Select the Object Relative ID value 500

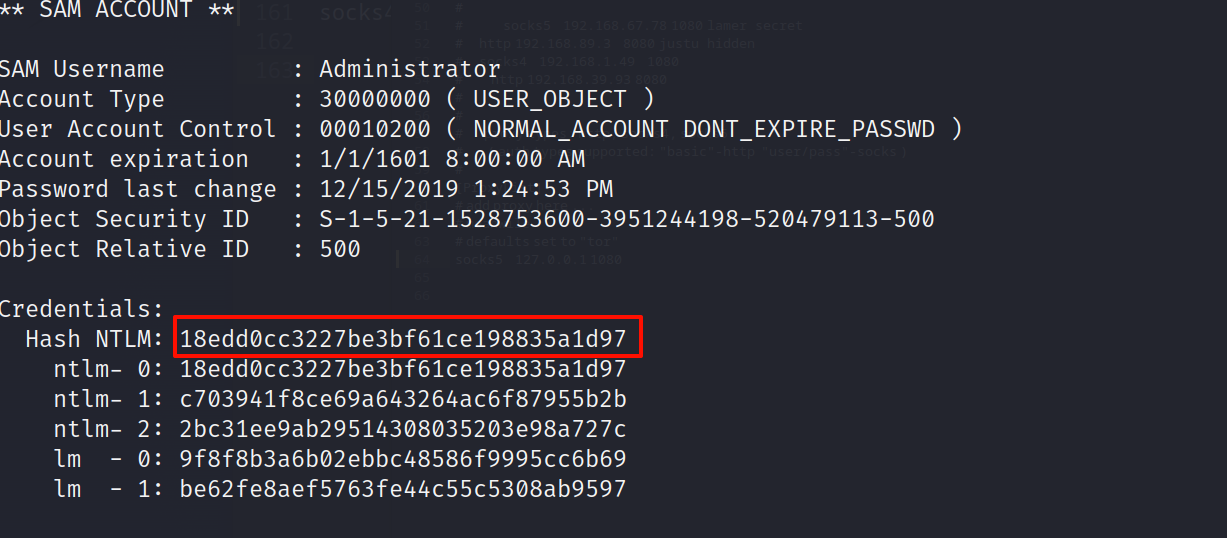click(x=340, y=249)
